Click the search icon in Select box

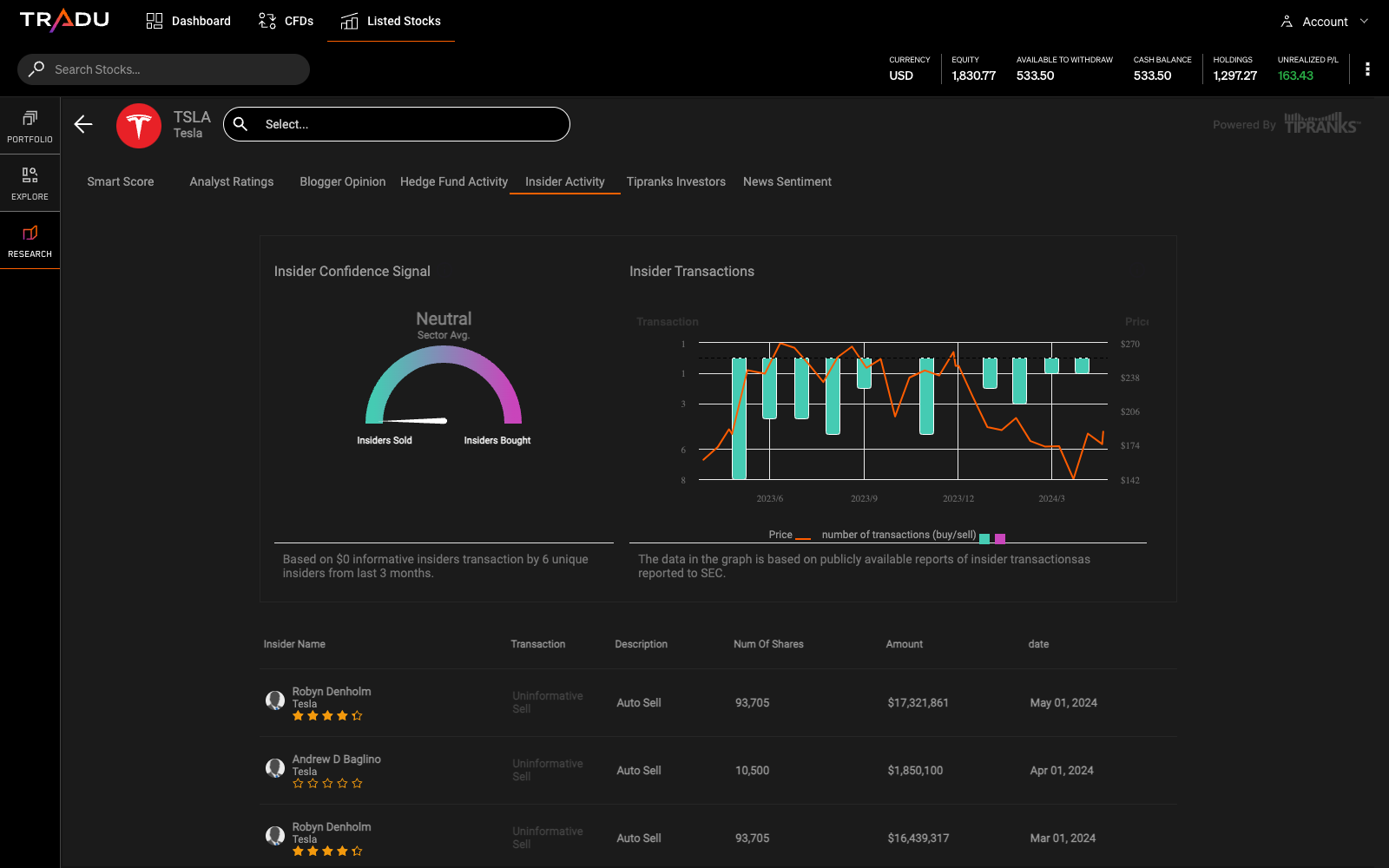240,124
